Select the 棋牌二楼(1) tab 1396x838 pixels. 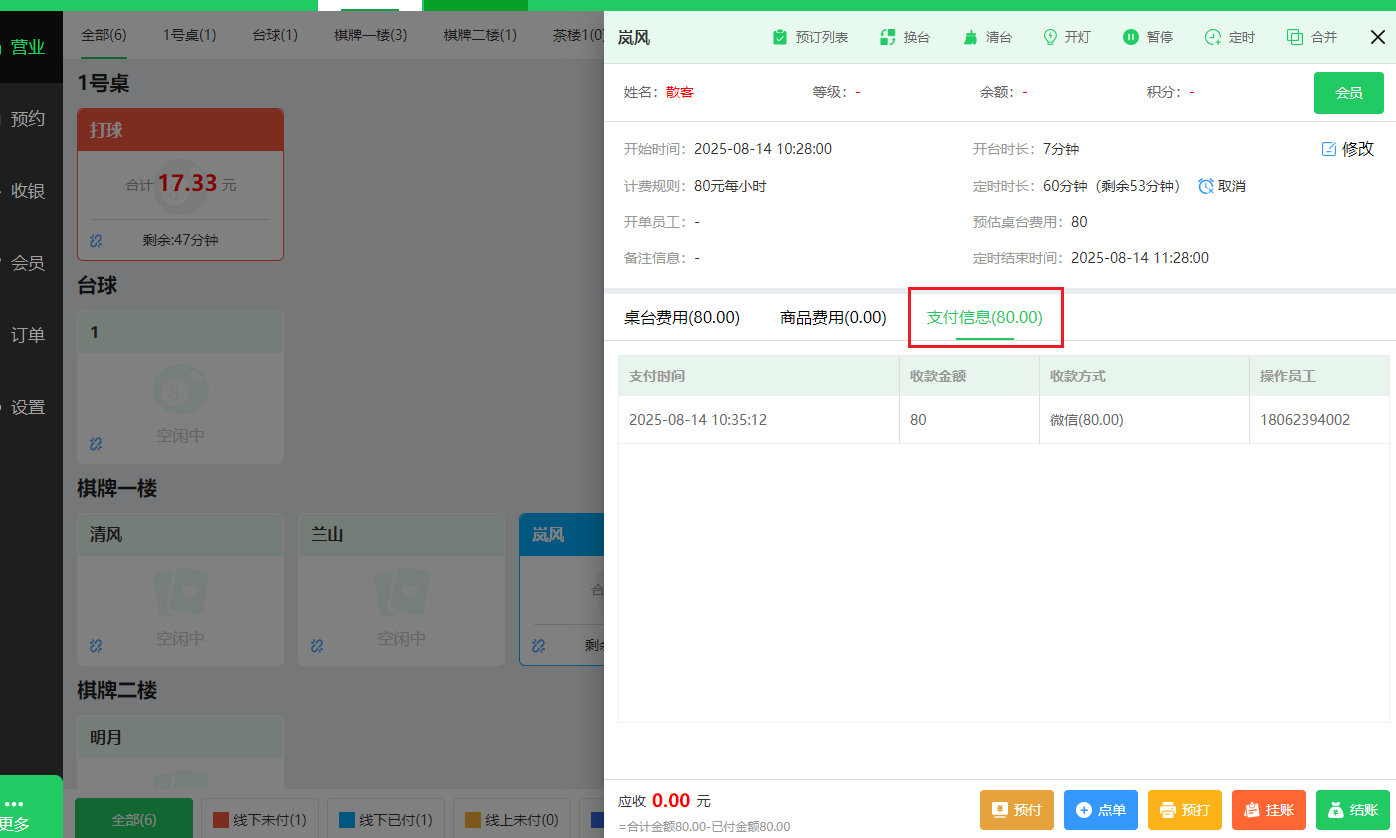click(479, 33)
